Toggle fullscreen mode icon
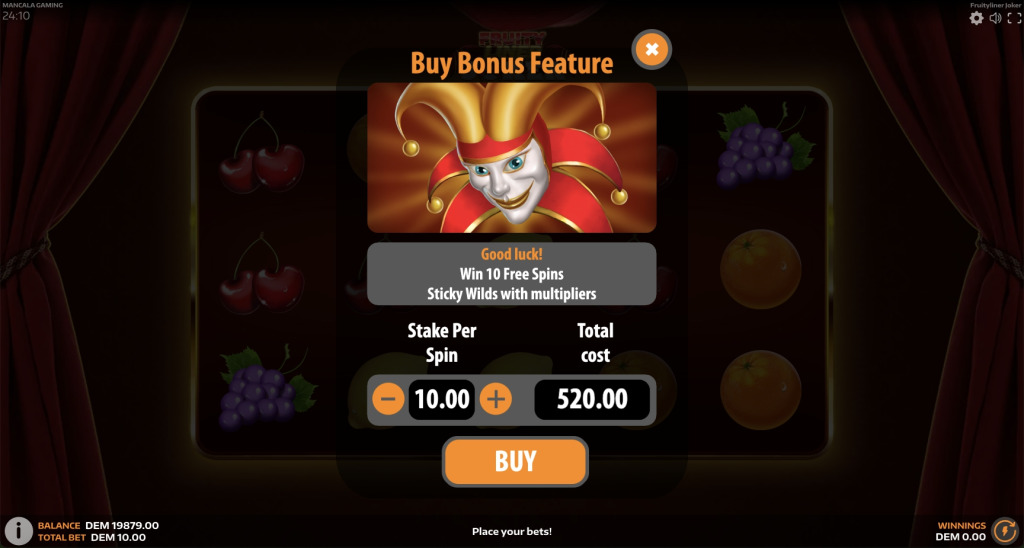Image resolution: width=1024 pixels, height=548 pixels. (1014, 18)
